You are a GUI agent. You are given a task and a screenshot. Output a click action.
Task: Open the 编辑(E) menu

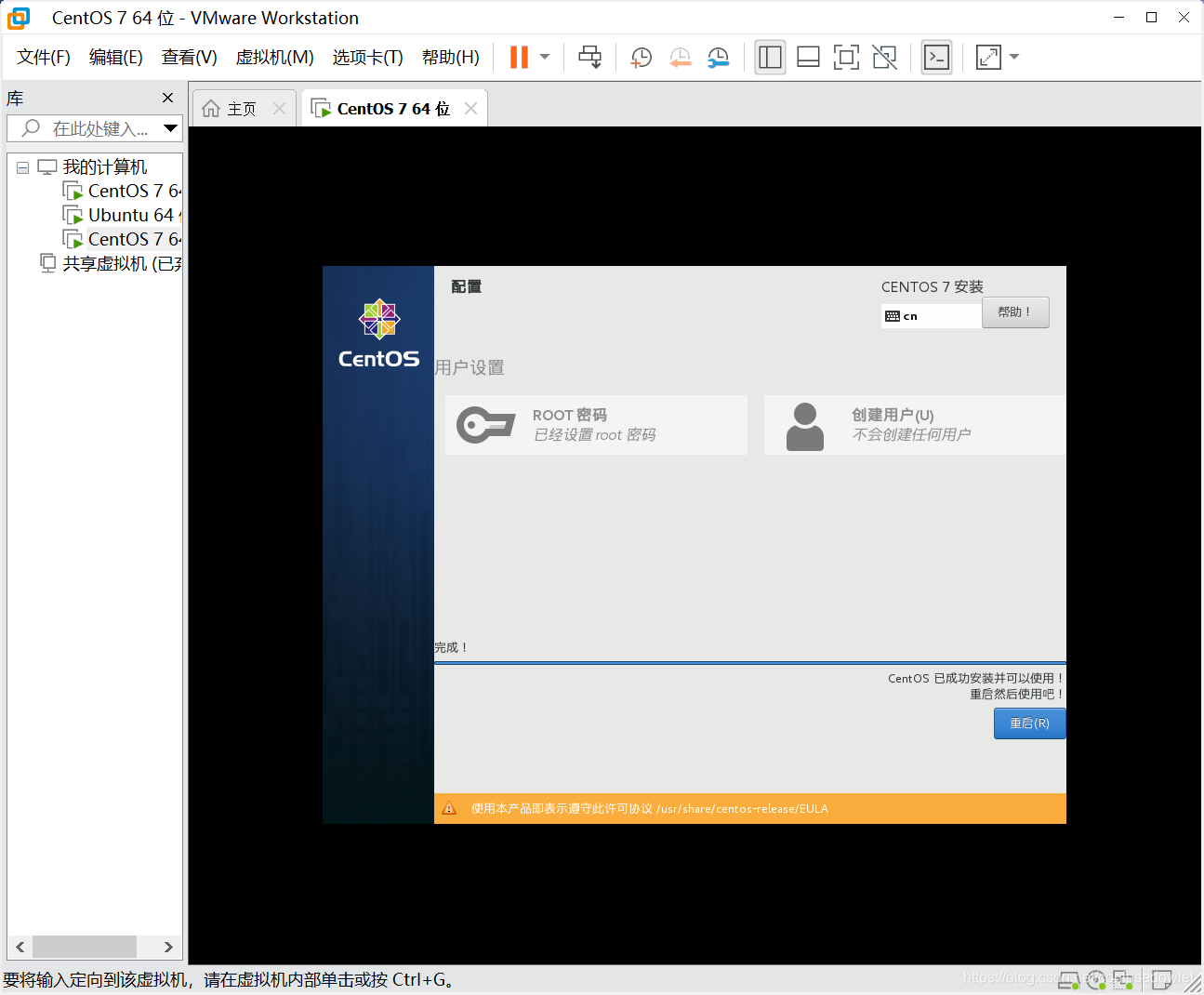click(116, 58)
